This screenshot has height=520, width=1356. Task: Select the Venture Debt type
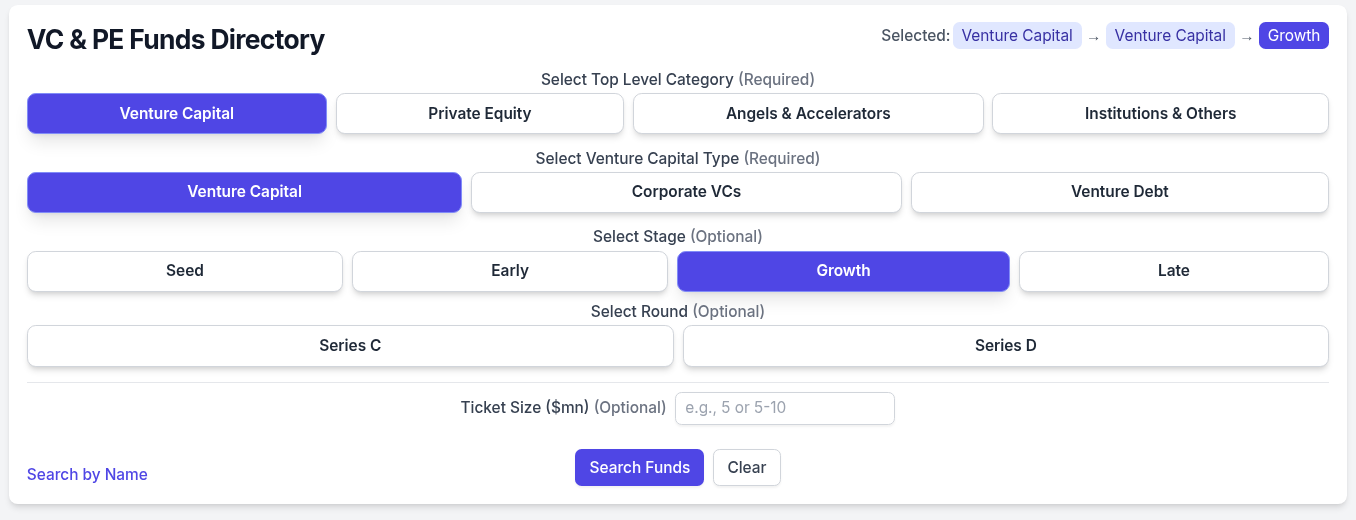coord(1119,192)
